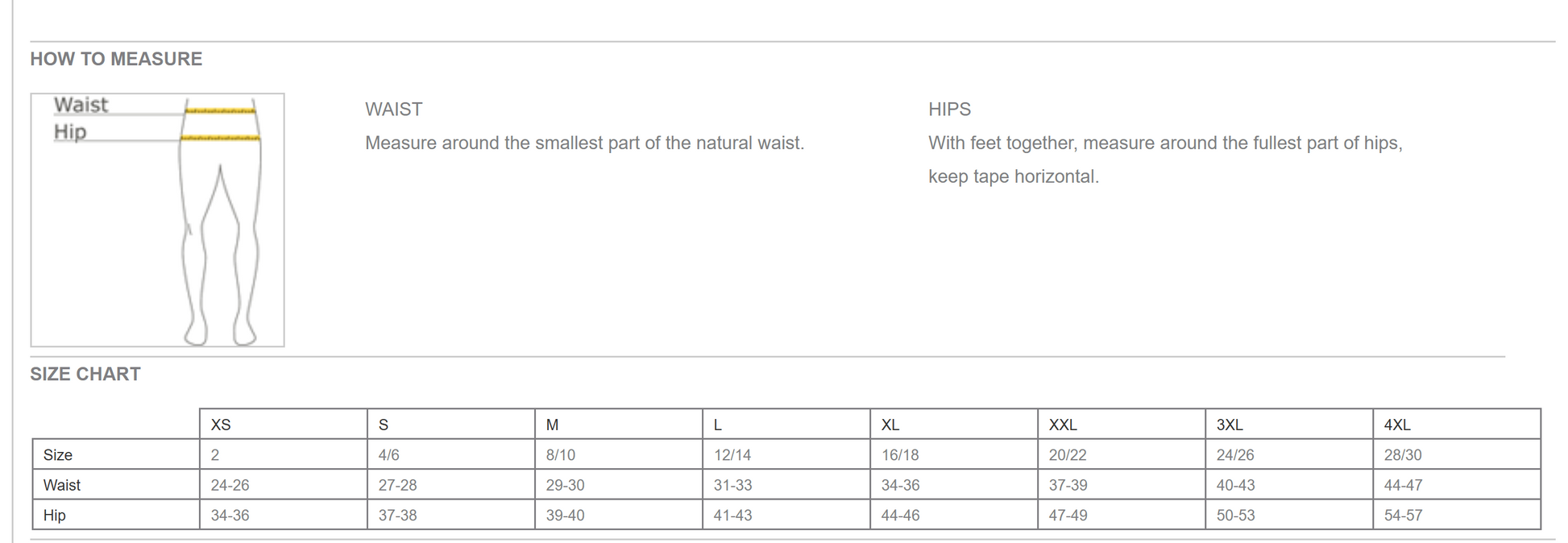The height and width of the screenshot is (543, 1568).
Task: Select the 4XL column header
Action: pyautogui.click(x=1457, y=424)
